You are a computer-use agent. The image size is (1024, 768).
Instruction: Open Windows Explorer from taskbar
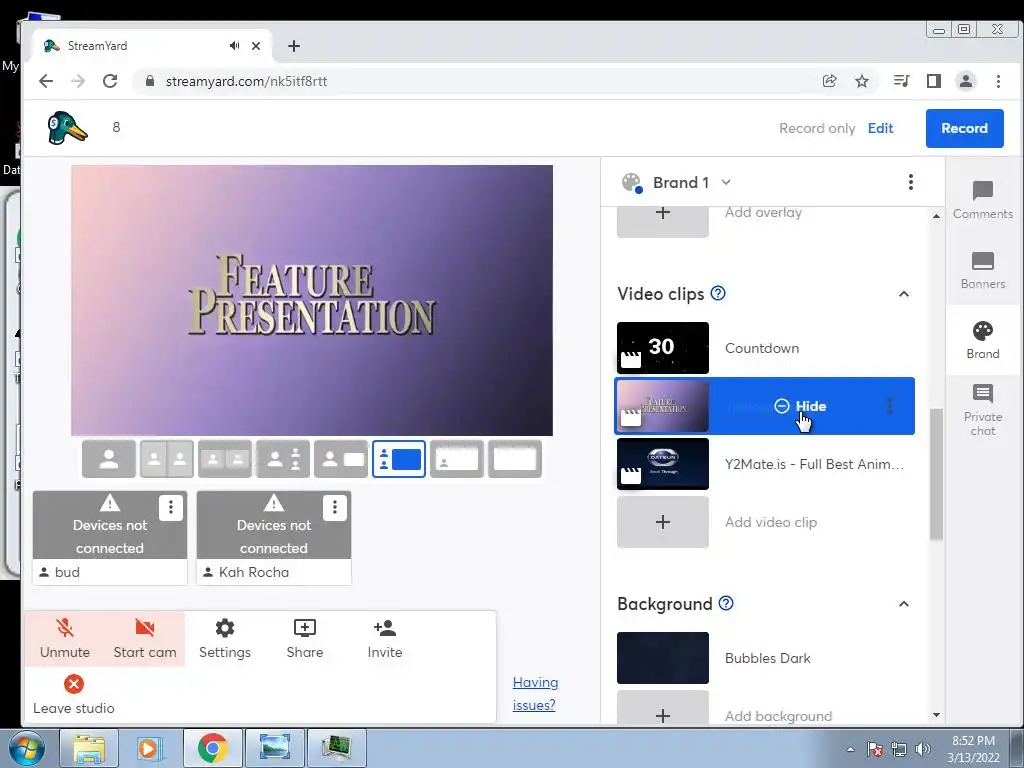point(89,748)
